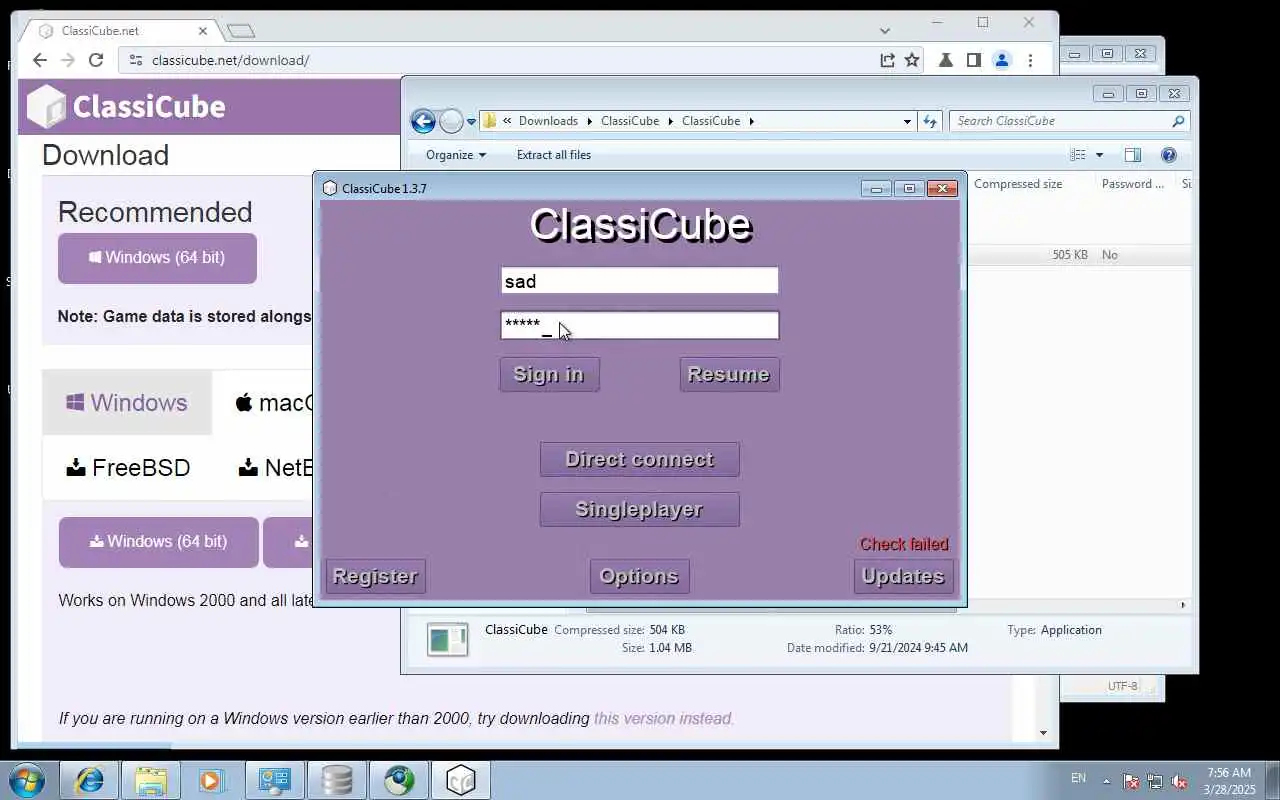
Task: Click the ClassiCube application thumbnail in details pane
Action: [x=447, y=640]
